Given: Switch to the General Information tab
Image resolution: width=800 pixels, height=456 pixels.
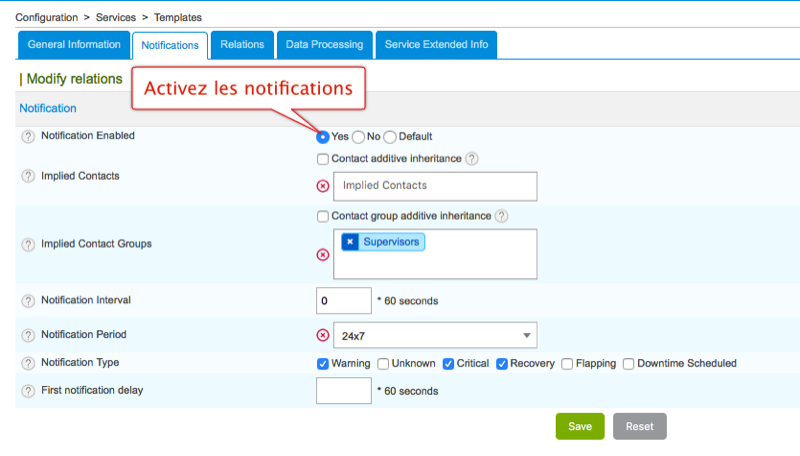Looking at the screenshot, I should click(74, 45).
